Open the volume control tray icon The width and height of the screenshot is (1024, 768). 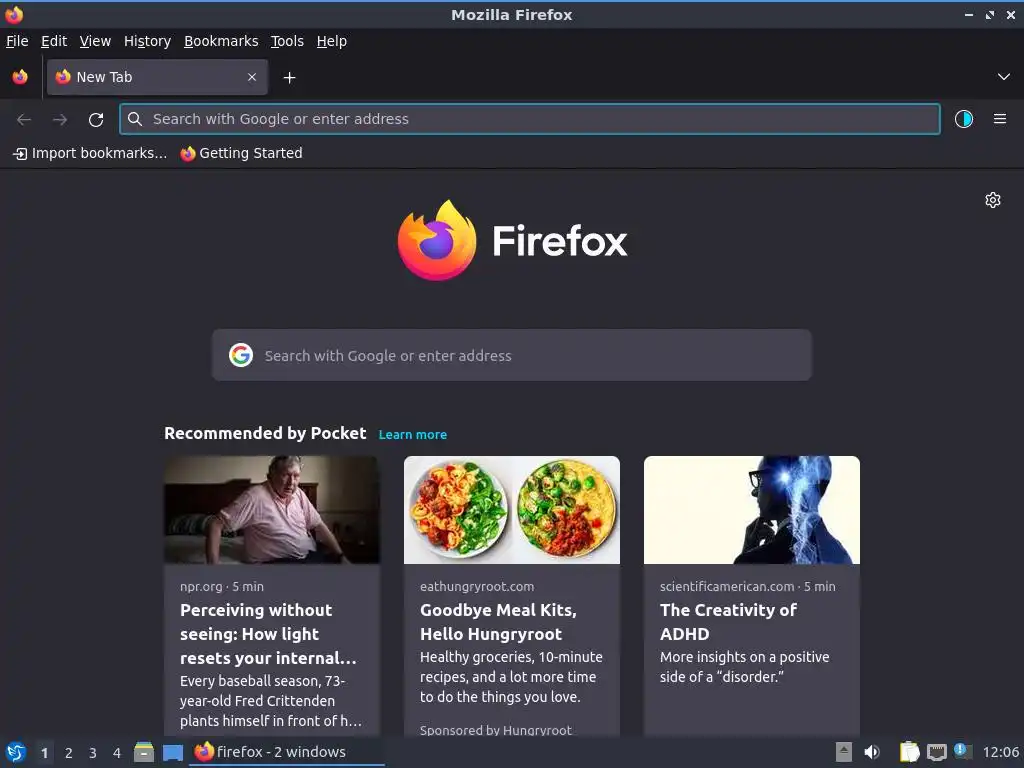872,752
